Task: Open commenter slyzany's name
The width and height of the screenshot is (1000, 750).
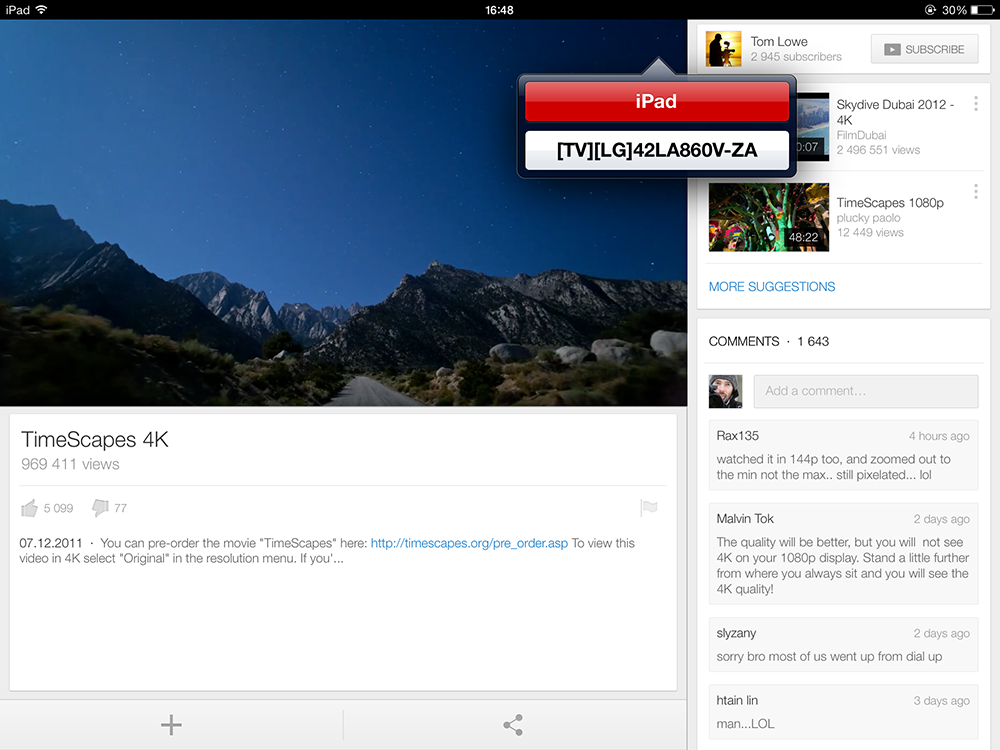Action: coord(736,633)
